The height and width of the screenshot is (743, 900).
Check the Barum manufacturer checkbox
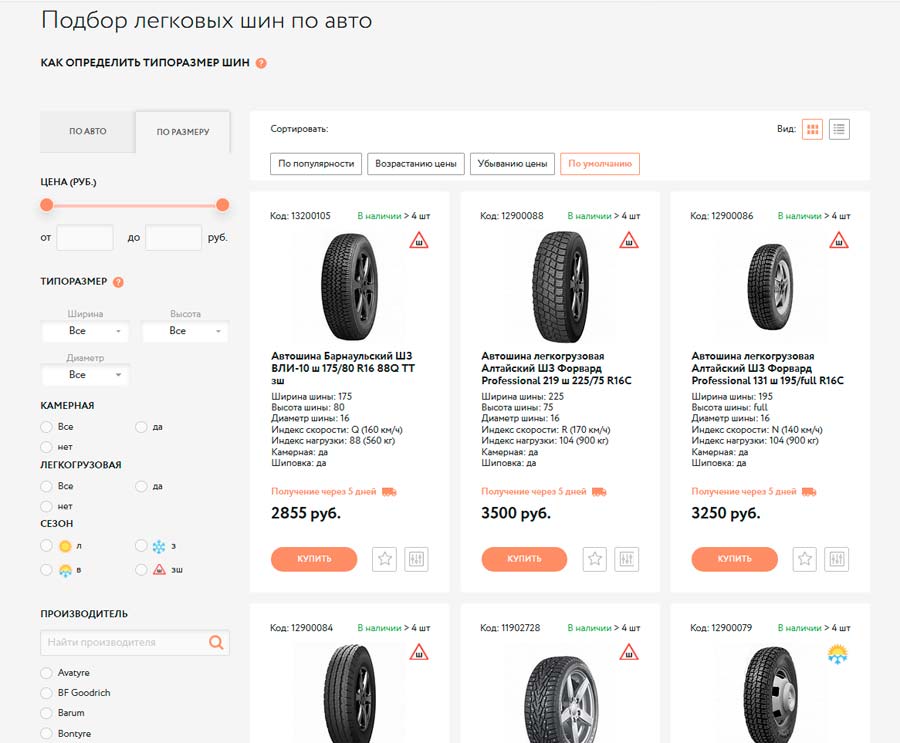(x=46, y=713)
